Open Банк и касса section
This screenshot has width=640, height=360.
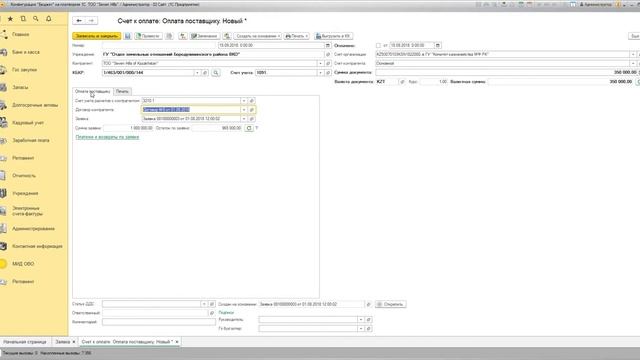pyautogui.click(x=26, y=52)
